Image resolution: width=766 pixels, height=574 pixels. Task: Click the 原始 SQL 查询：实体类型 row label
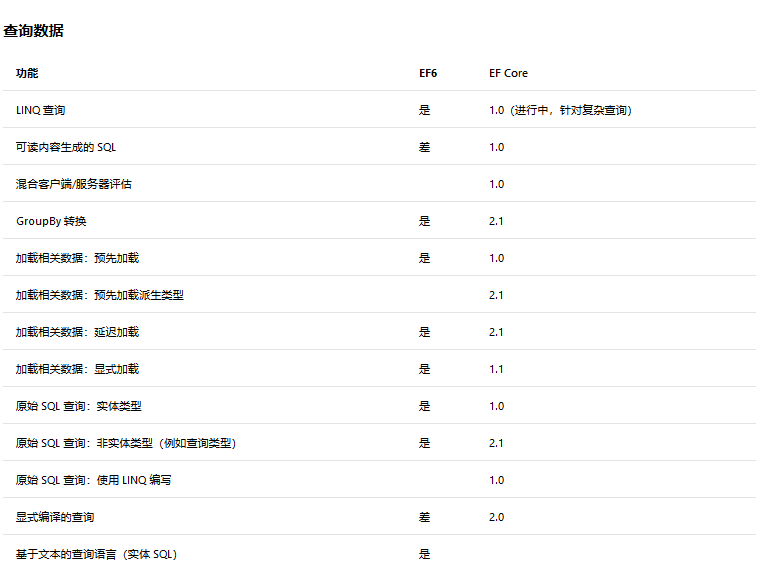79,406
